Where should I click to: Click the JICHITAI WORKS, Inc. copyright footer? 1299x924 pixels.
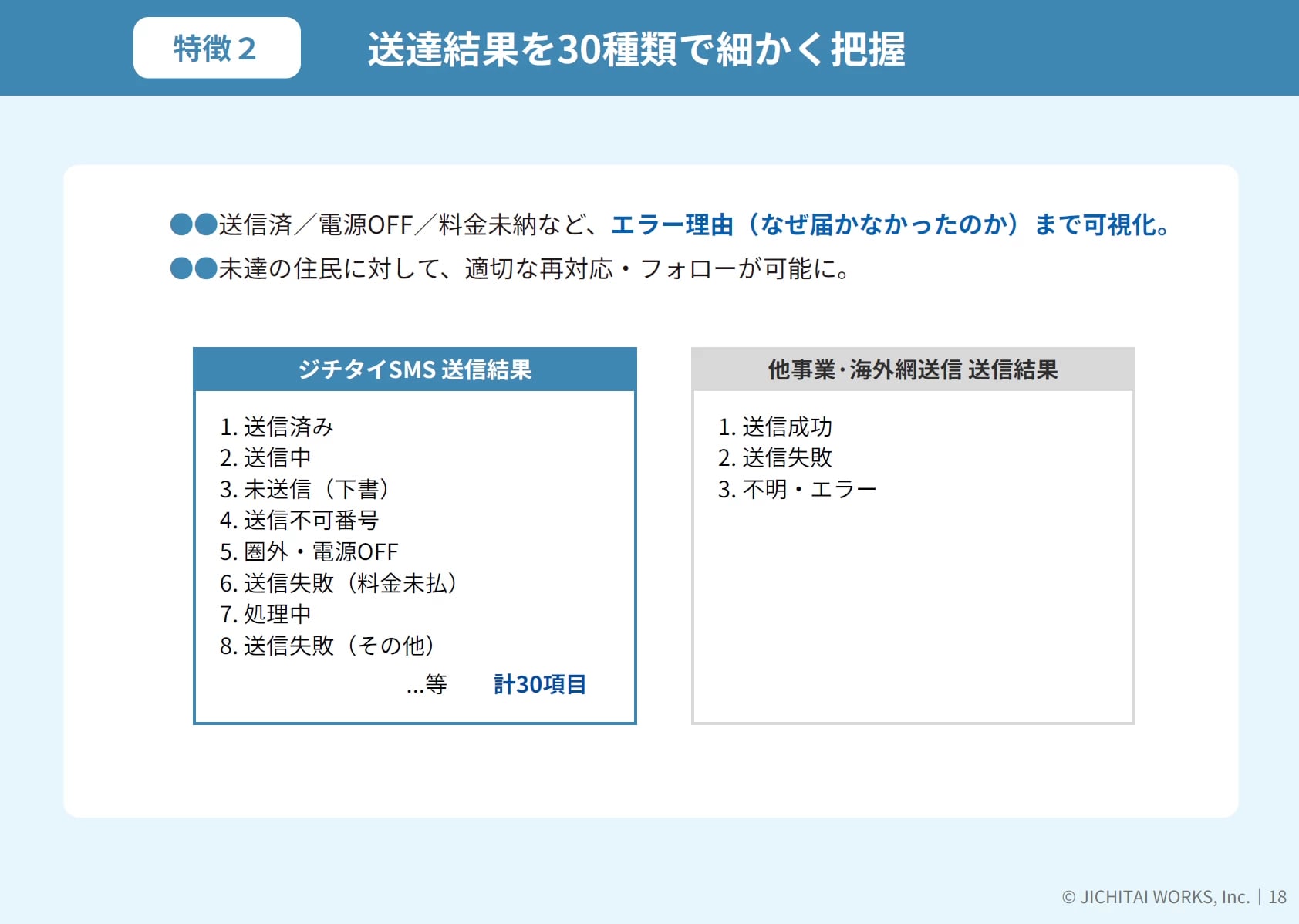[x=1156, y=897]
